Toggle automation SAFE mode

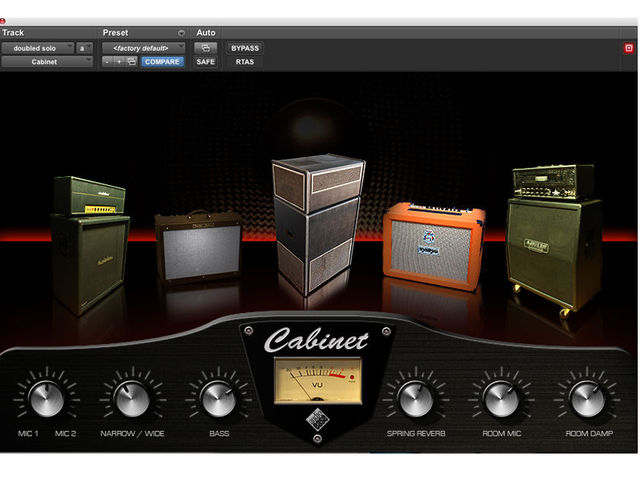(x=205, y=62)
